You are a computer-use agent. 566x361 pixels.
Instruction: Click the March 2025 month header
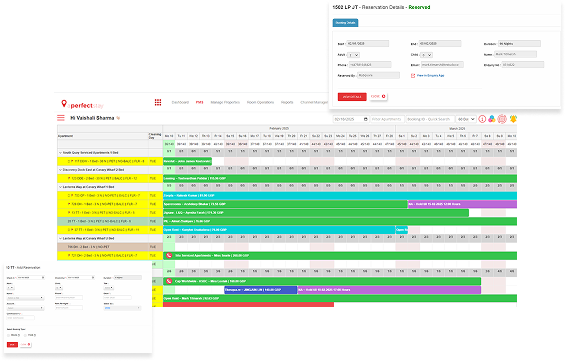456,129
